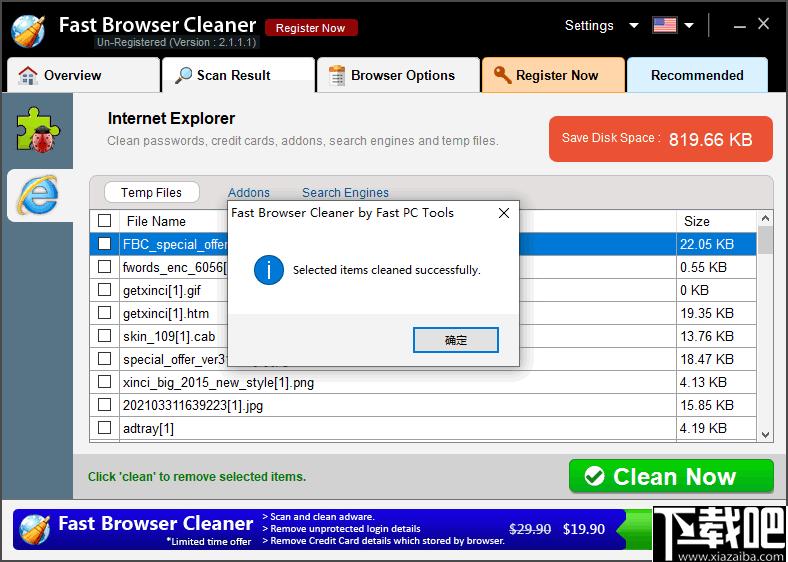Click the Save Disk Space 819.66 KB badge
The height and width of the screenshot is (562, 788).
(x=661, y=139)
